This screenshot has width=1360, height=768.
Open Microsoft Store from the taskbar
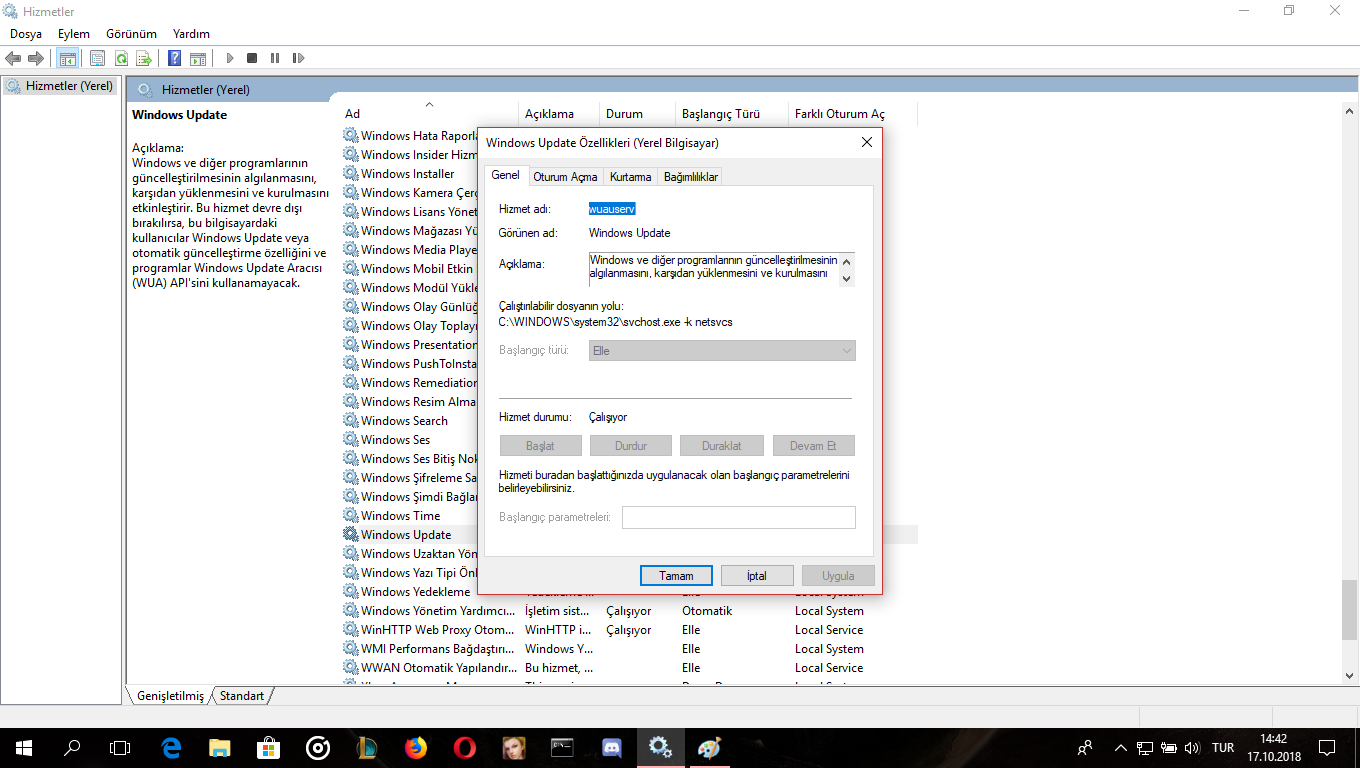[269, 747]
